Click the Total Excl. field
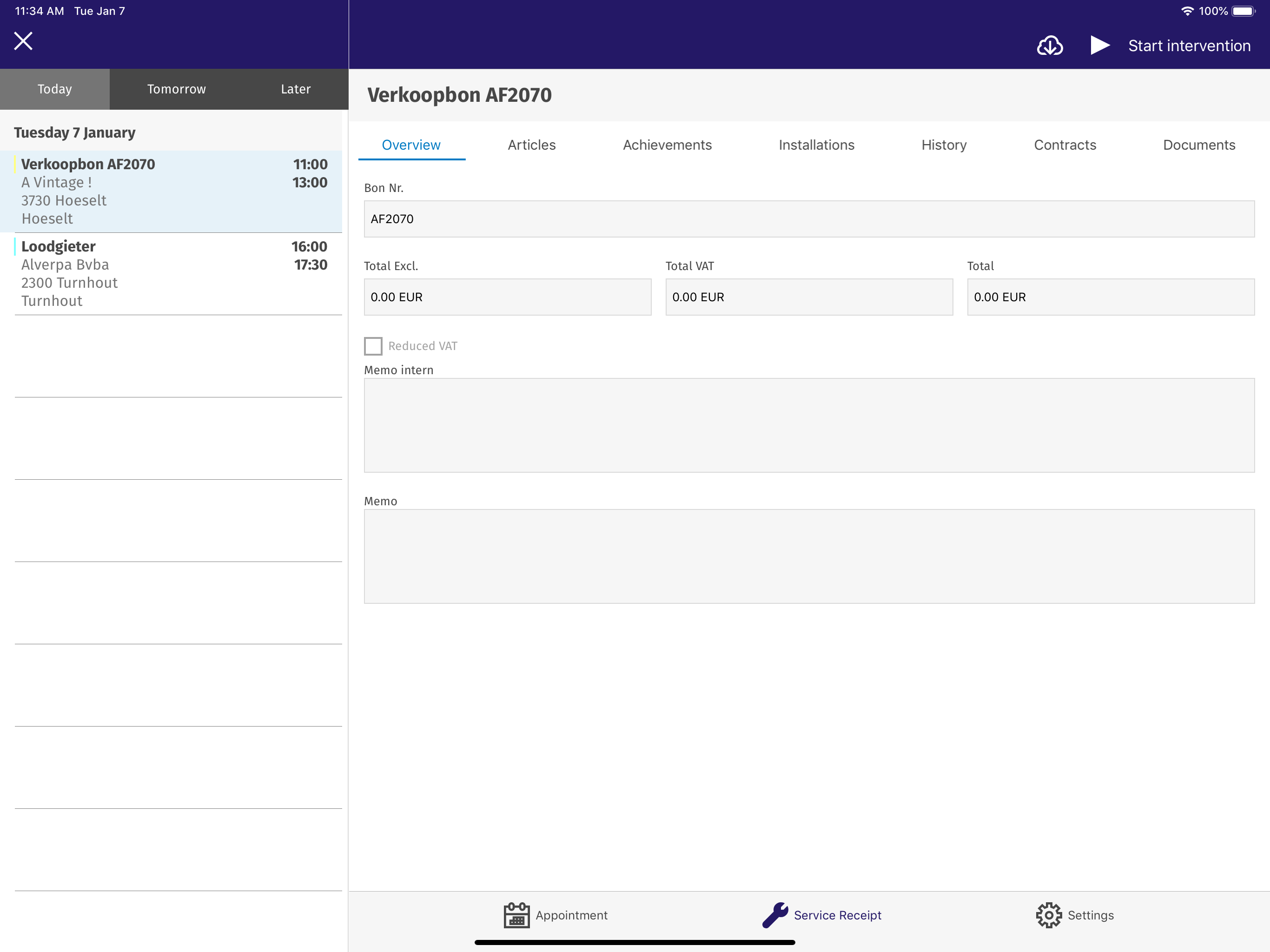This screenshot has width=1270, height=952. [x=508, y=297]
